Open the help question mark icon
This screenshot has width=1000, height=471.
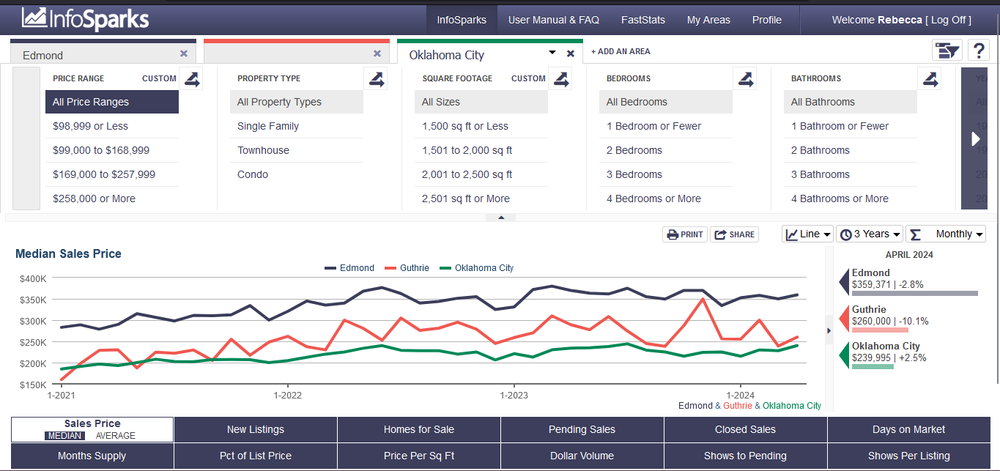pos(978,50)
